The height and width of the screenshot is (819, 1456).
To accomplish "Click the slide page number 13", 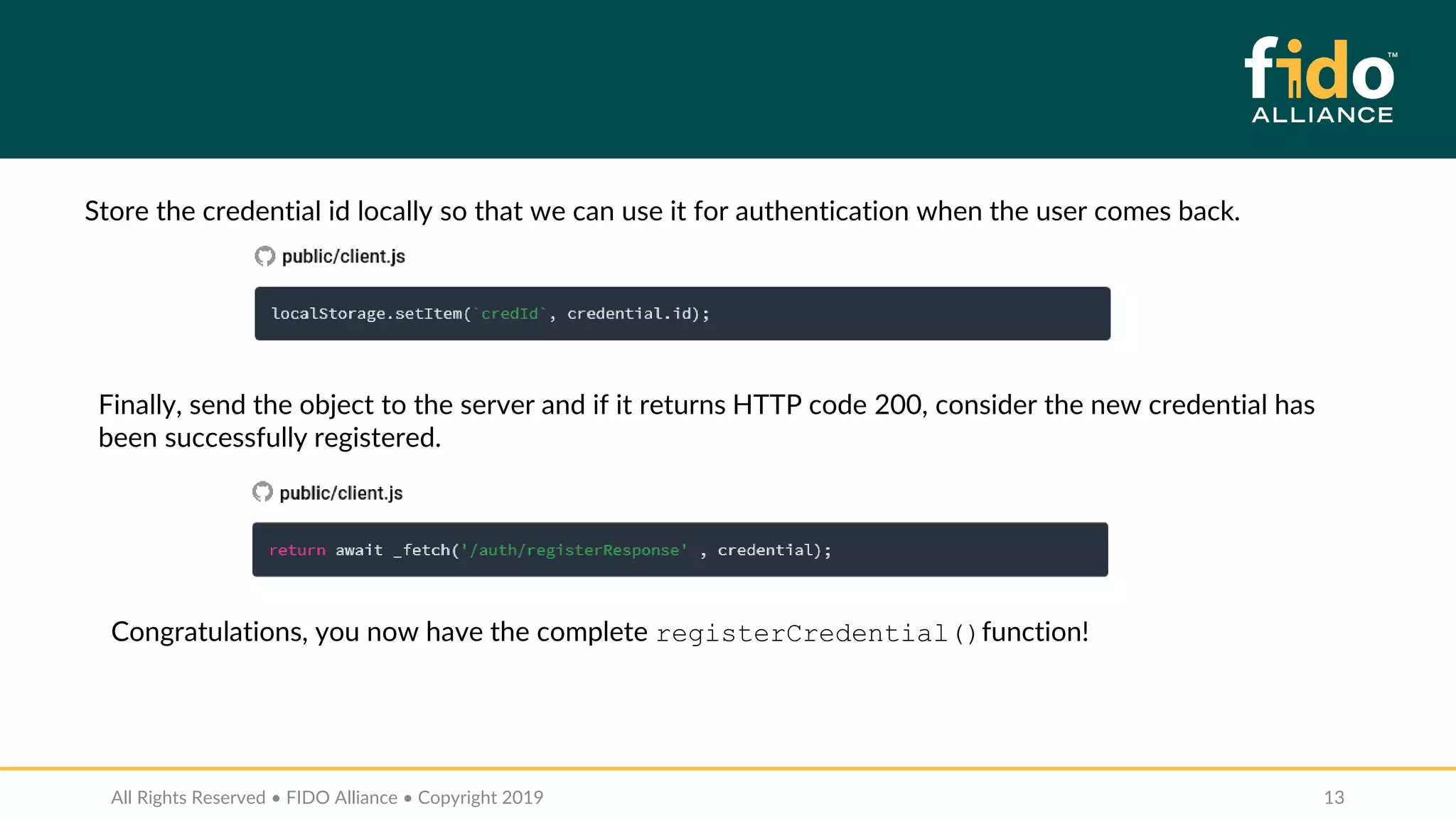I will (1334, 798).
